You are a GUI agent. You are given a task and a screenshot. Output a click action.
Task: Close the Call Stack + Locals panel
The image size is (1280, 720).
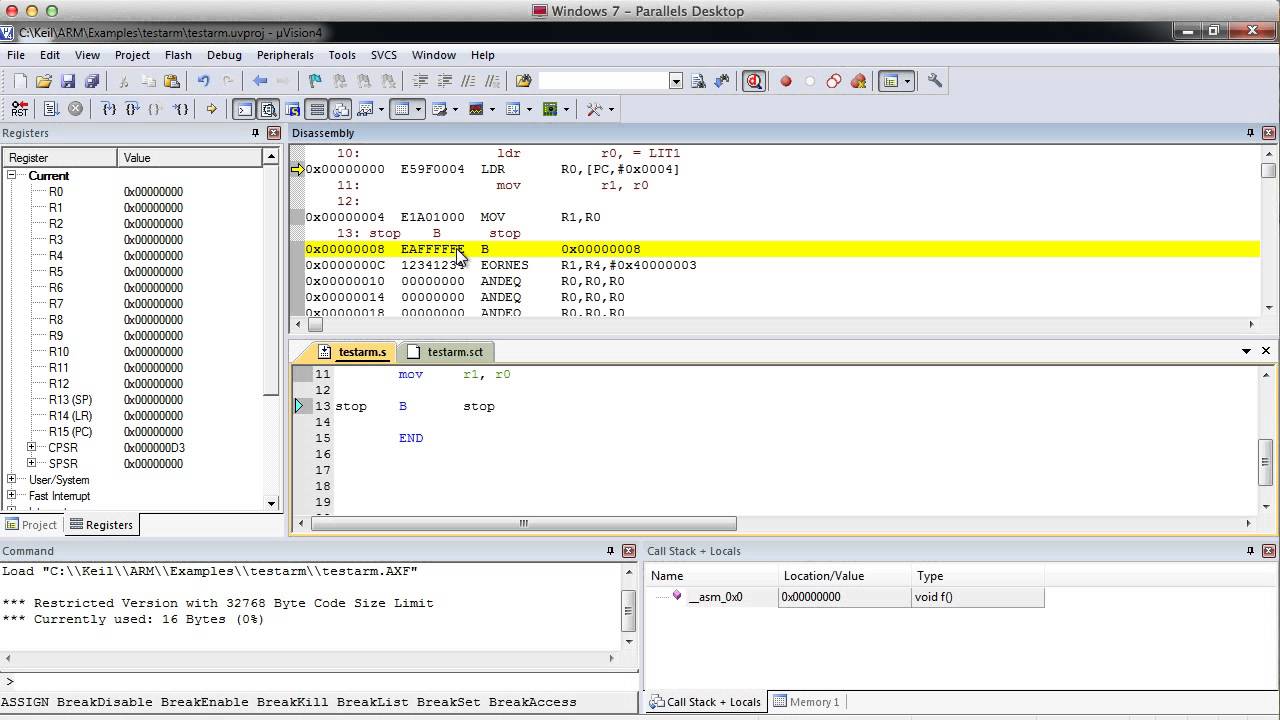click(x=1270, y=551)
